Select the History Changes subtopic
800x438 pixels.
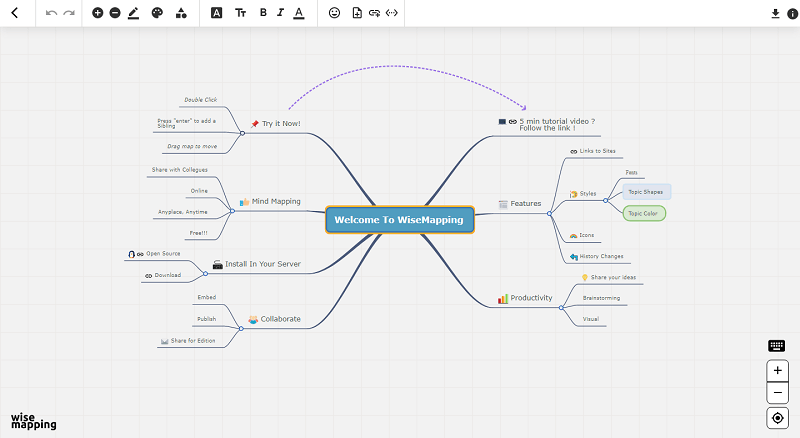point(602,256)
